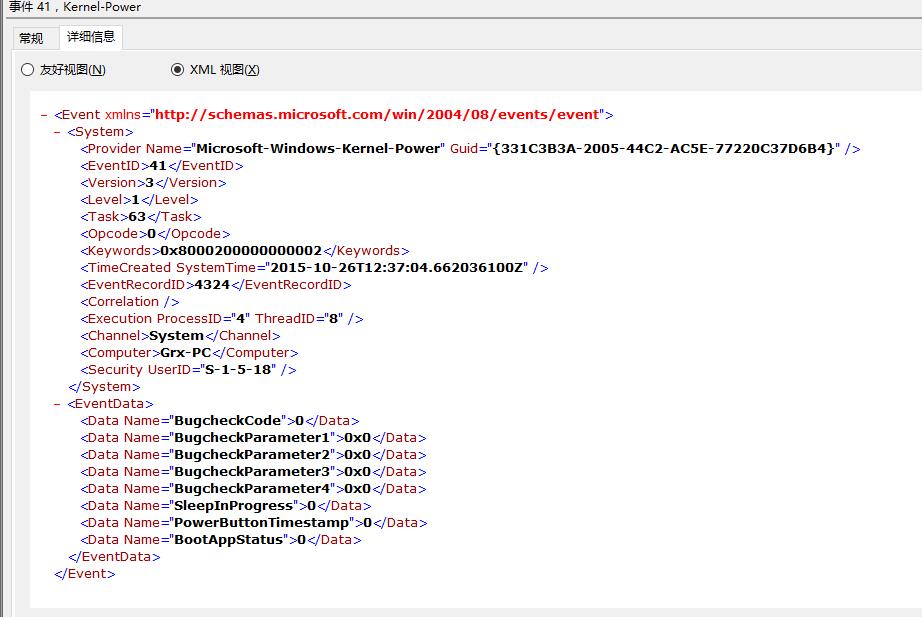This screenshot has height=617, width=922.
Task: Click the PowerButtonTimestamp data line
Action: [254, 523]
